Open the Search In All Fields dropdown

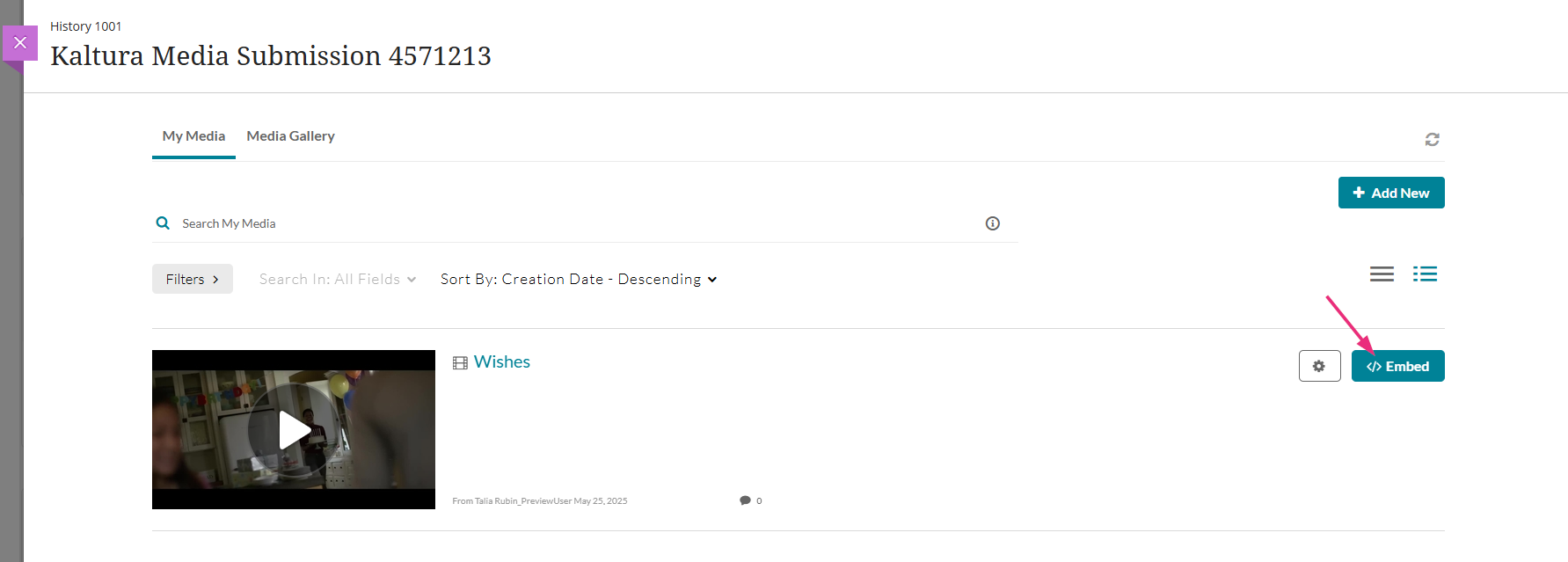click(338, 279)
